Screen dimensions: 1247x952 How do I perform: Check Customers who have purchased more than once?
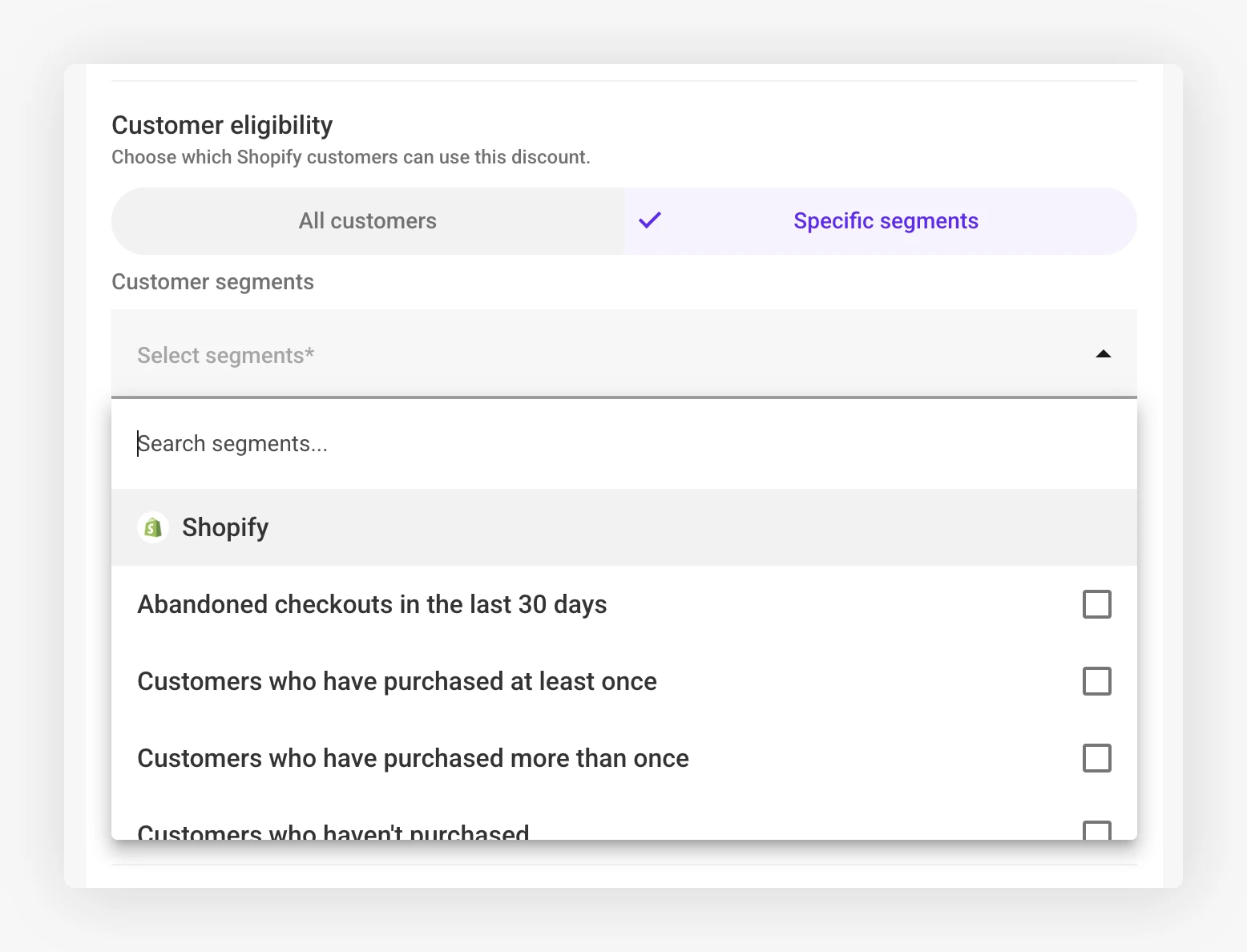[x=1097, y=758]
